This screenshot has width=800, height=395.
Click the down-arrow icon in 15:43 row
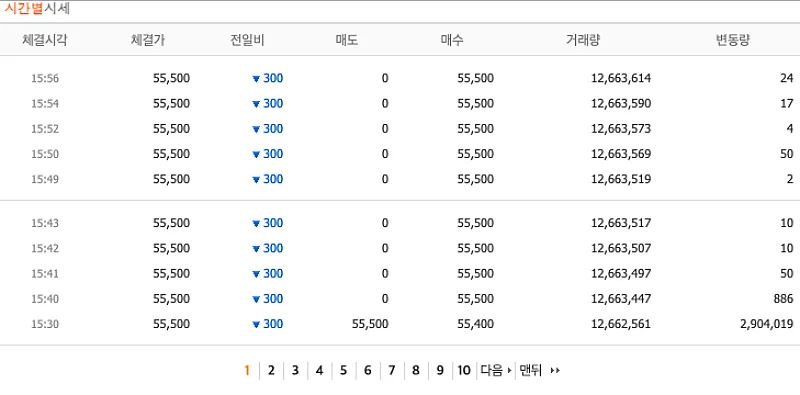[x=256, y=224]
